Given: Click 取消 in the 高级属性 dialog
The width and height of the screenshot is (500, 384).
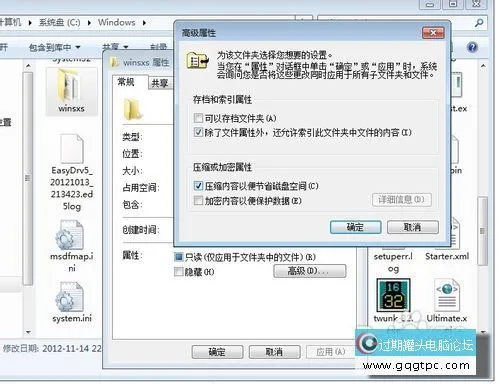Looking at the screenshot, I should pos(413,227).
